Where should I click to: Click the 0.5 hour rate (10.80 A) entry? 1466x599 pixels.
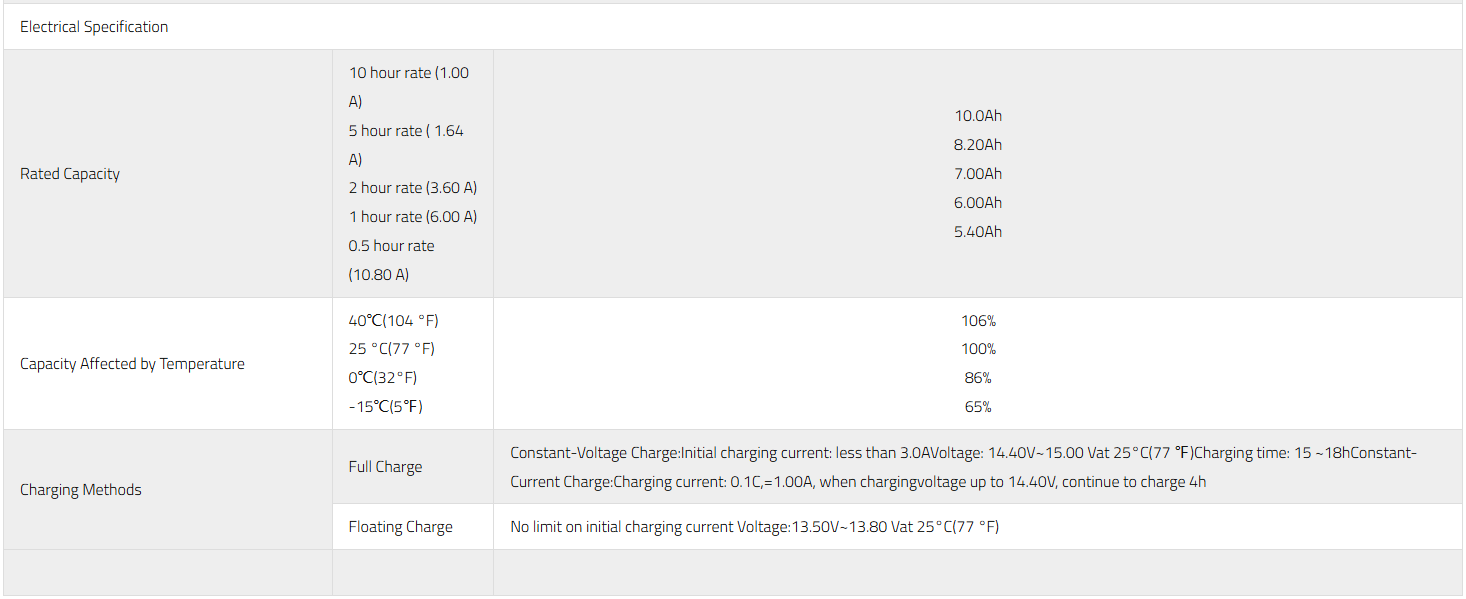tap(391, 260)
